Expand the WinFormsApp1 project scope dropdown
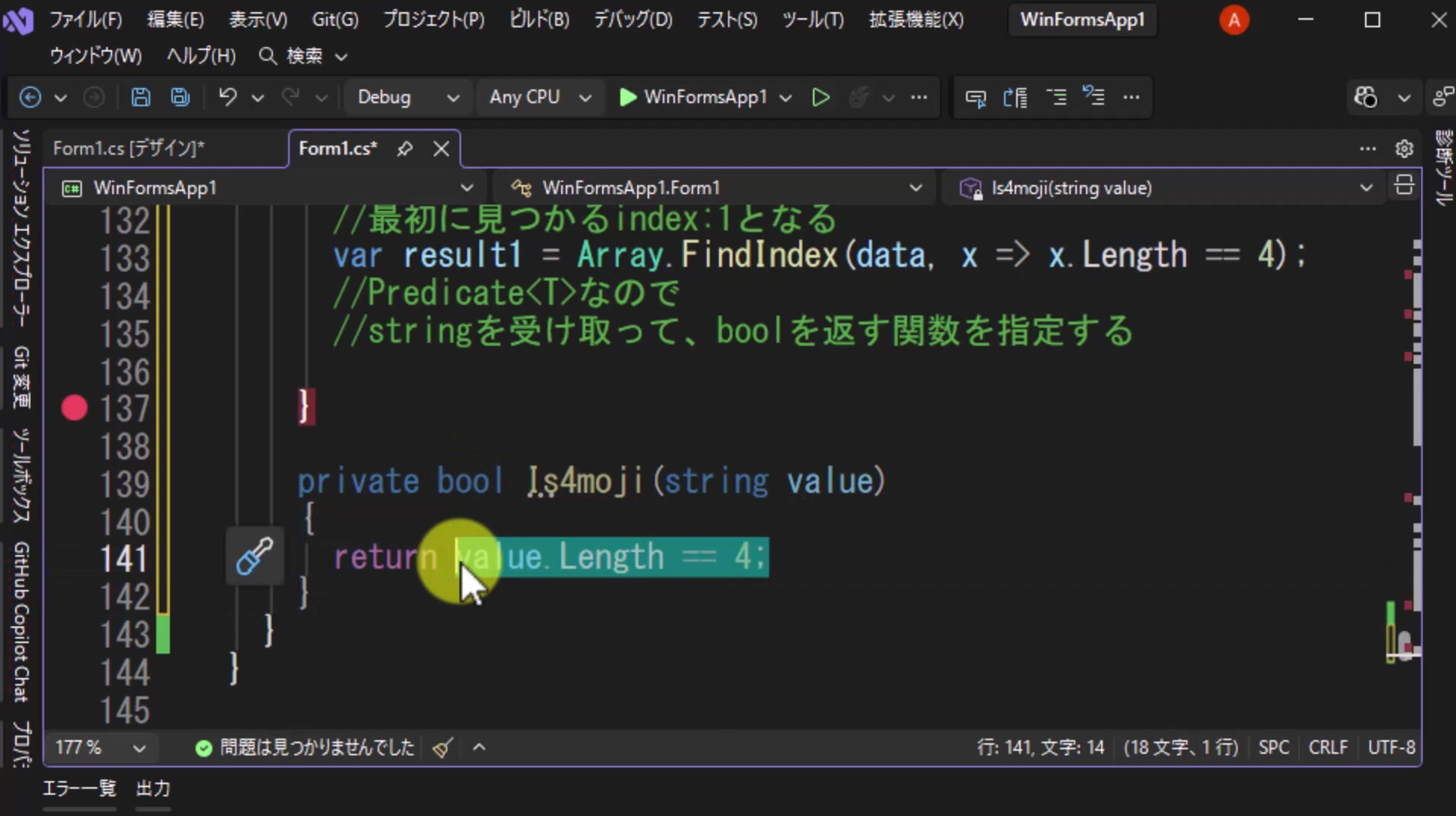1456x816 pixels. tap(467, 187)
